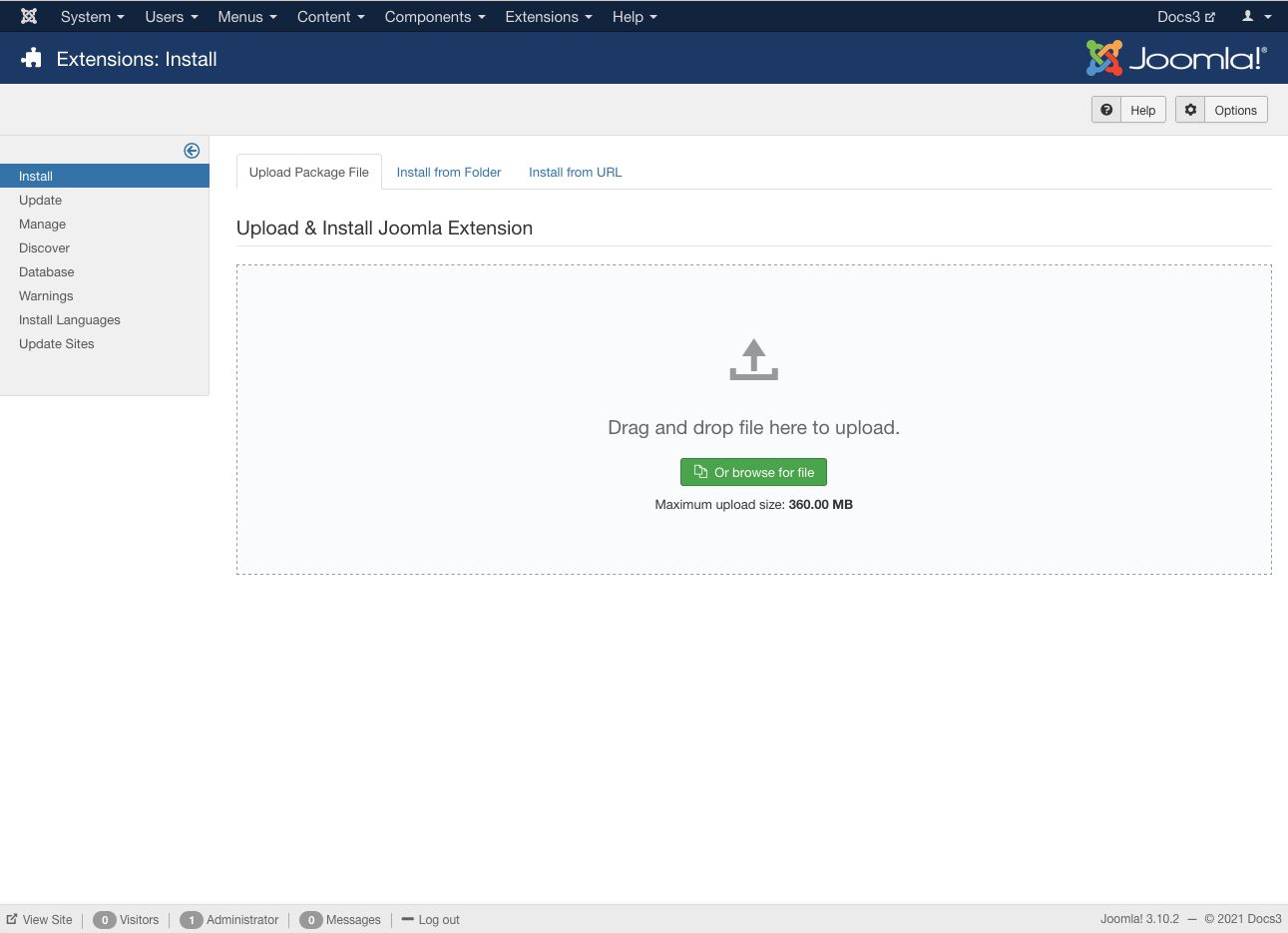Image resolution: width=1288 pixels, height=933 pixels.
Task: Click the Joomla! brand logo on the right
Action: [1176, 59]
